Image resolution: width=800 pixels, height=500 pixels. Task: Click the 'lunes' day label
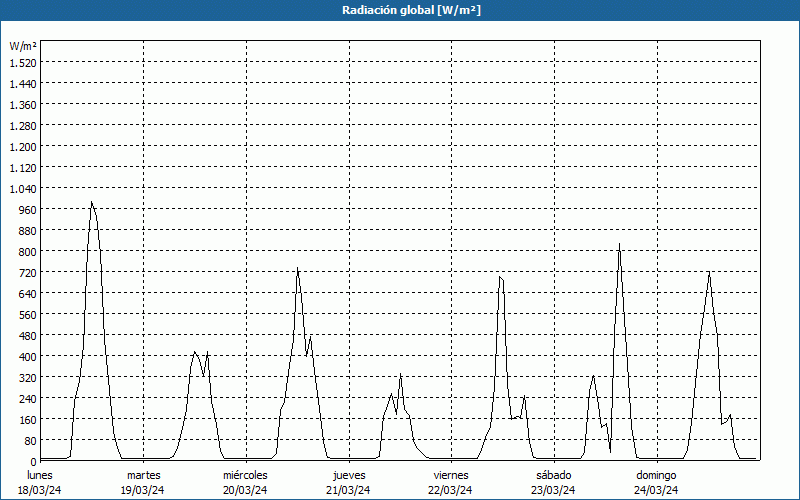(x=40, y=475)
